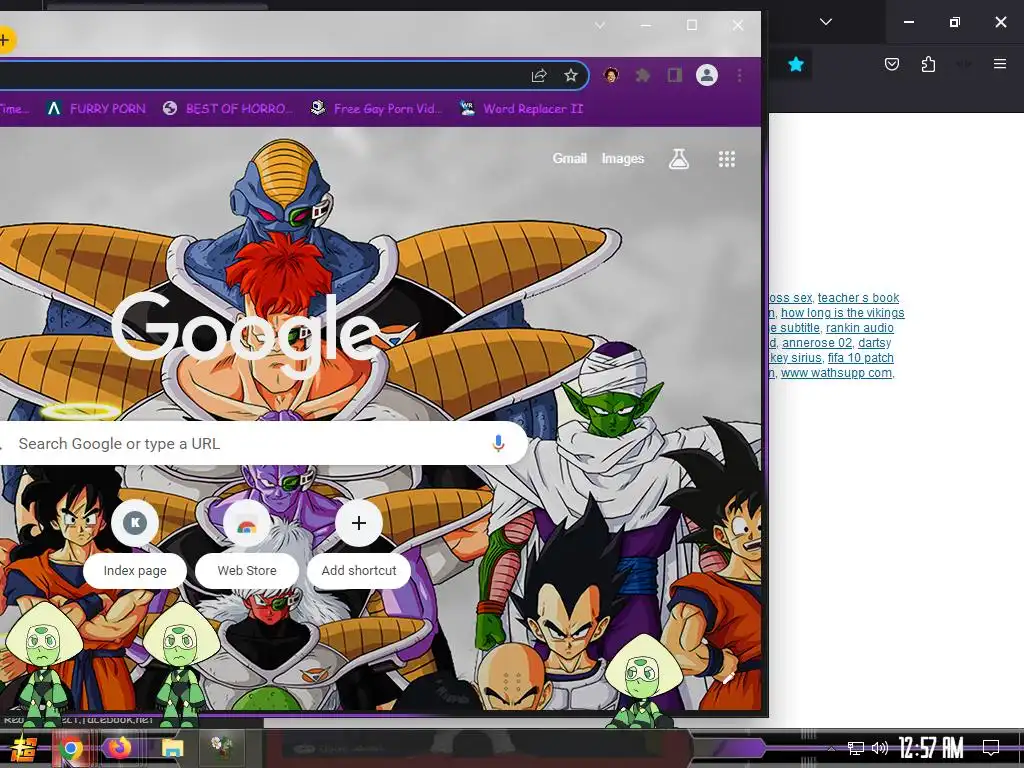Follow the 'dartsy' link

click(874, 343)
